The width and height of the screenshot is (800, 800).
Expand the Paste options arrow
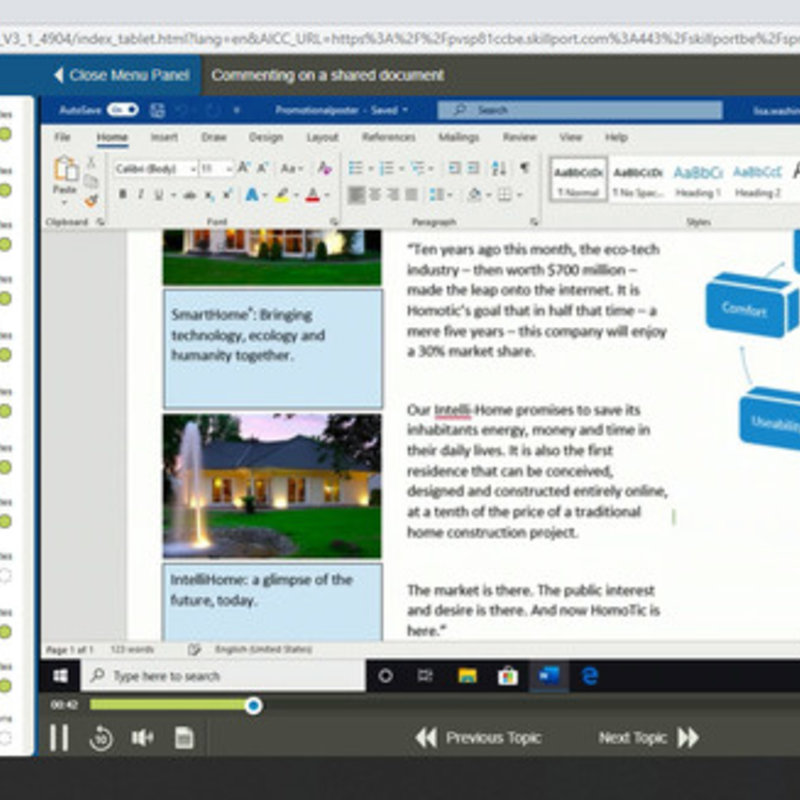(x=65, y=203)
